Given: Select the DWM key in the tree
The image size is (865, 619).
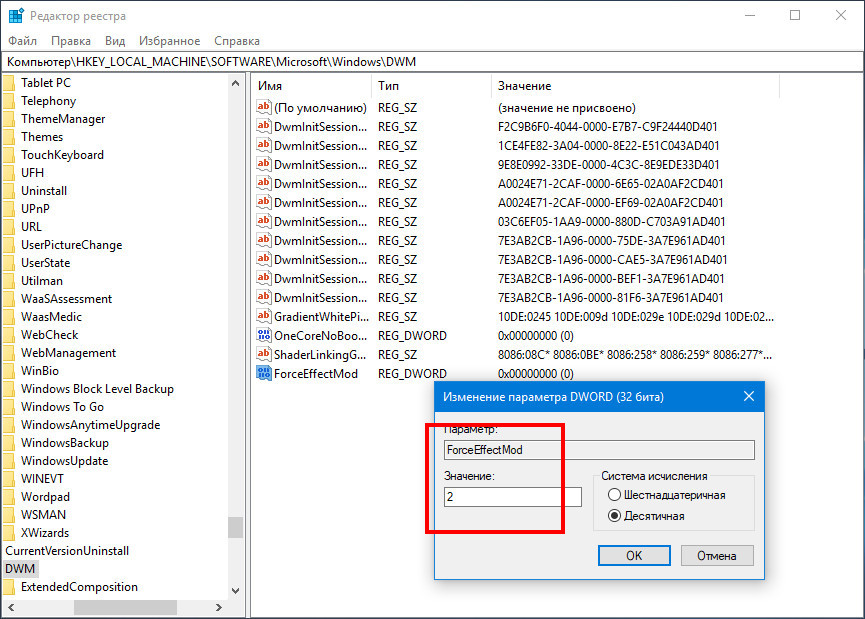Looking at the screenshot, I should pos(20,569).
